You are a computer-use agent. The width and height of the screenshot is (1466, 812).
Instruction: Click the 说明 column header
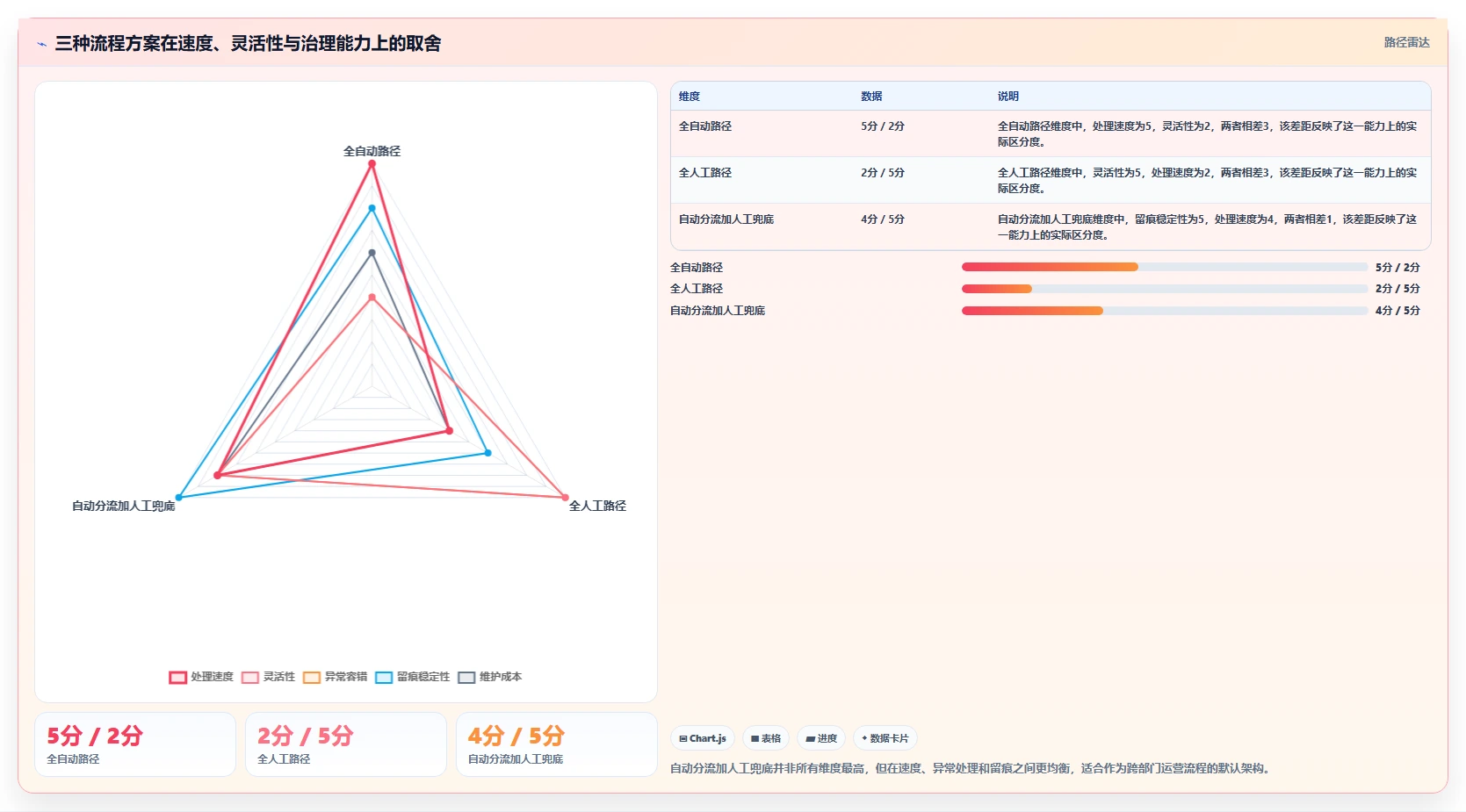coord(1008,97)
